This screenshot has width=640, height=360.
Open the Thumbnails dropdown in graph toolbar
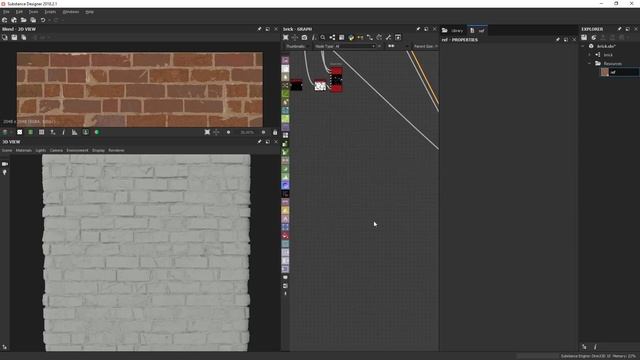tap(297, 46)
